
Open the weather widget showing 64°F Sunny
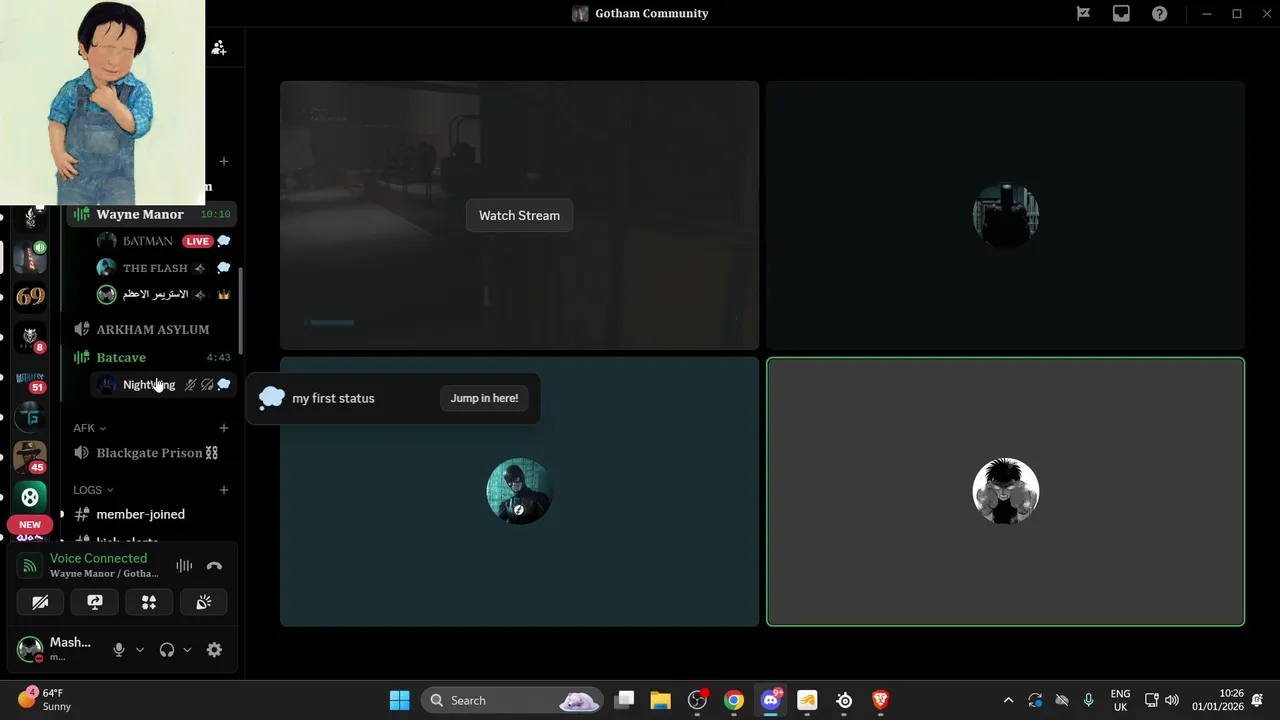[x=44, y=699]
